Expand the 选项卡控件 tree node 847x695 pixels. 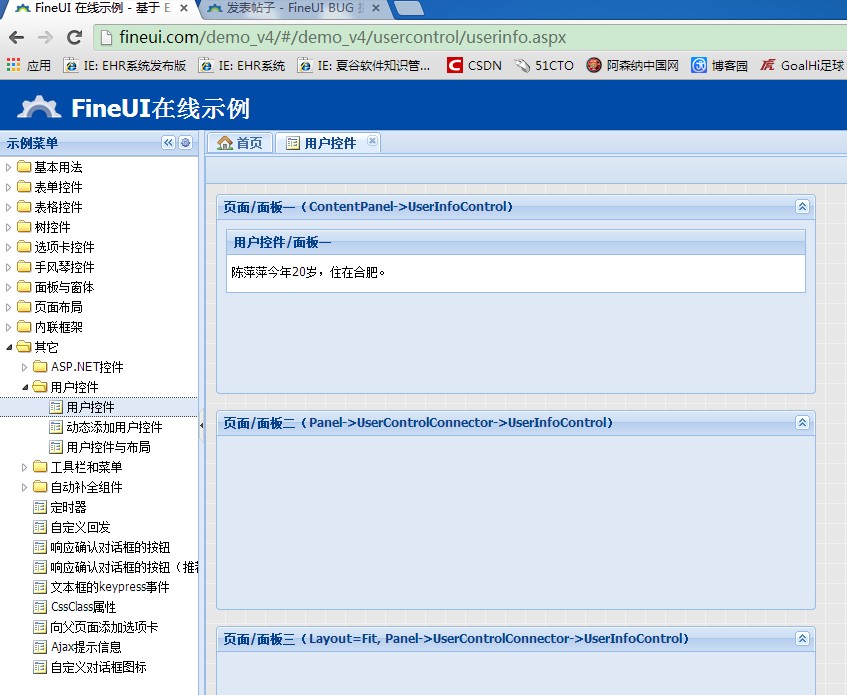coord(8,247)
